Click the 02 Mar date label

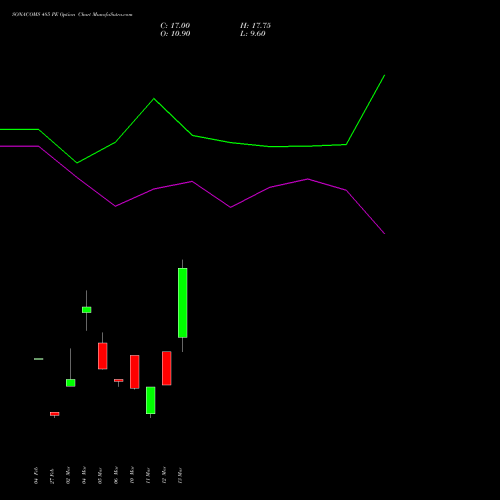(68, 475)
